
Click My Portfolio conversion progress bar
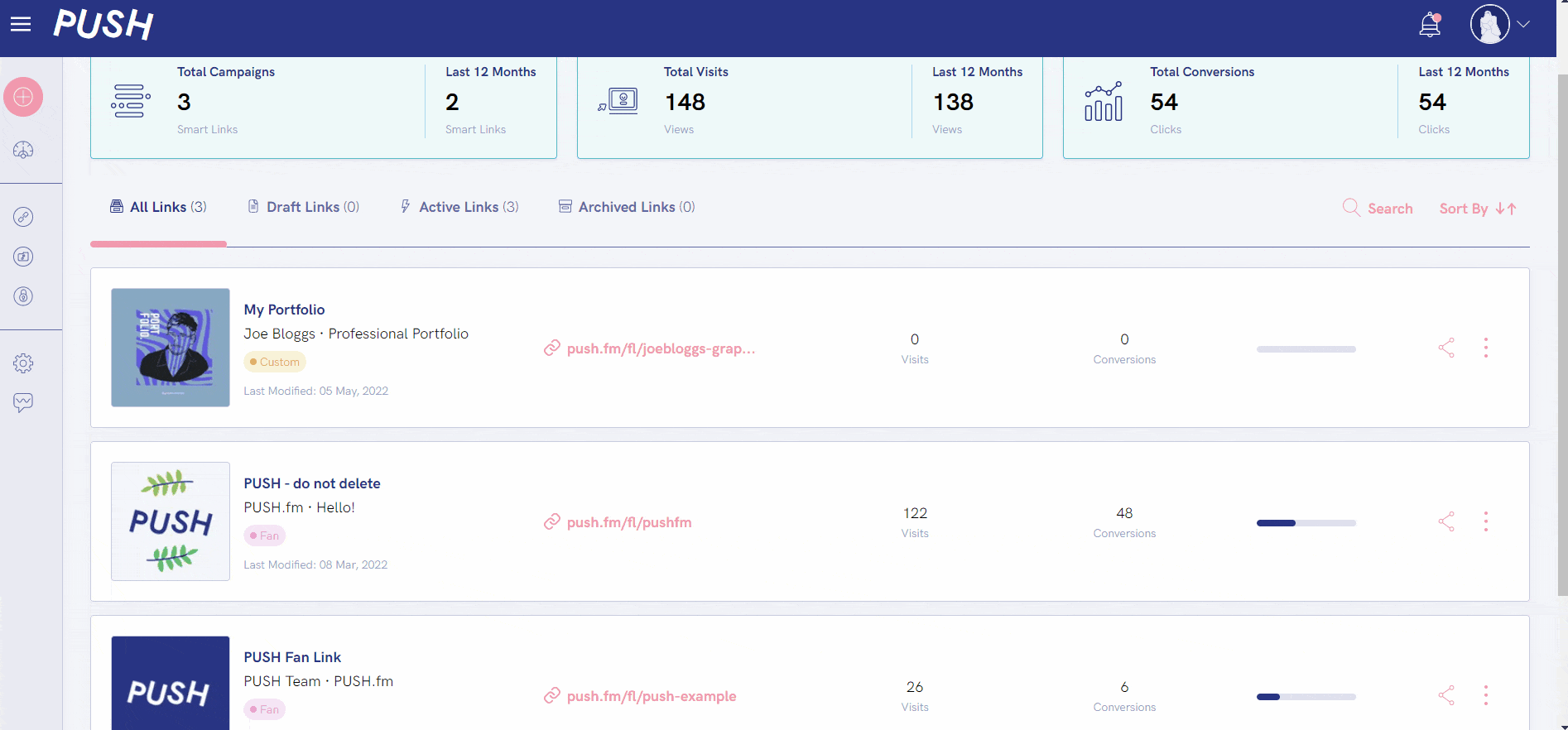pos(1306,349)
